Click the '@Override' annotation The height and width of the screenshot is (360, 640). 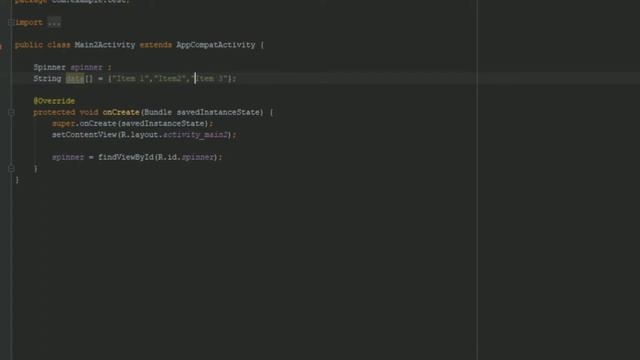click(x=54, y=101)
